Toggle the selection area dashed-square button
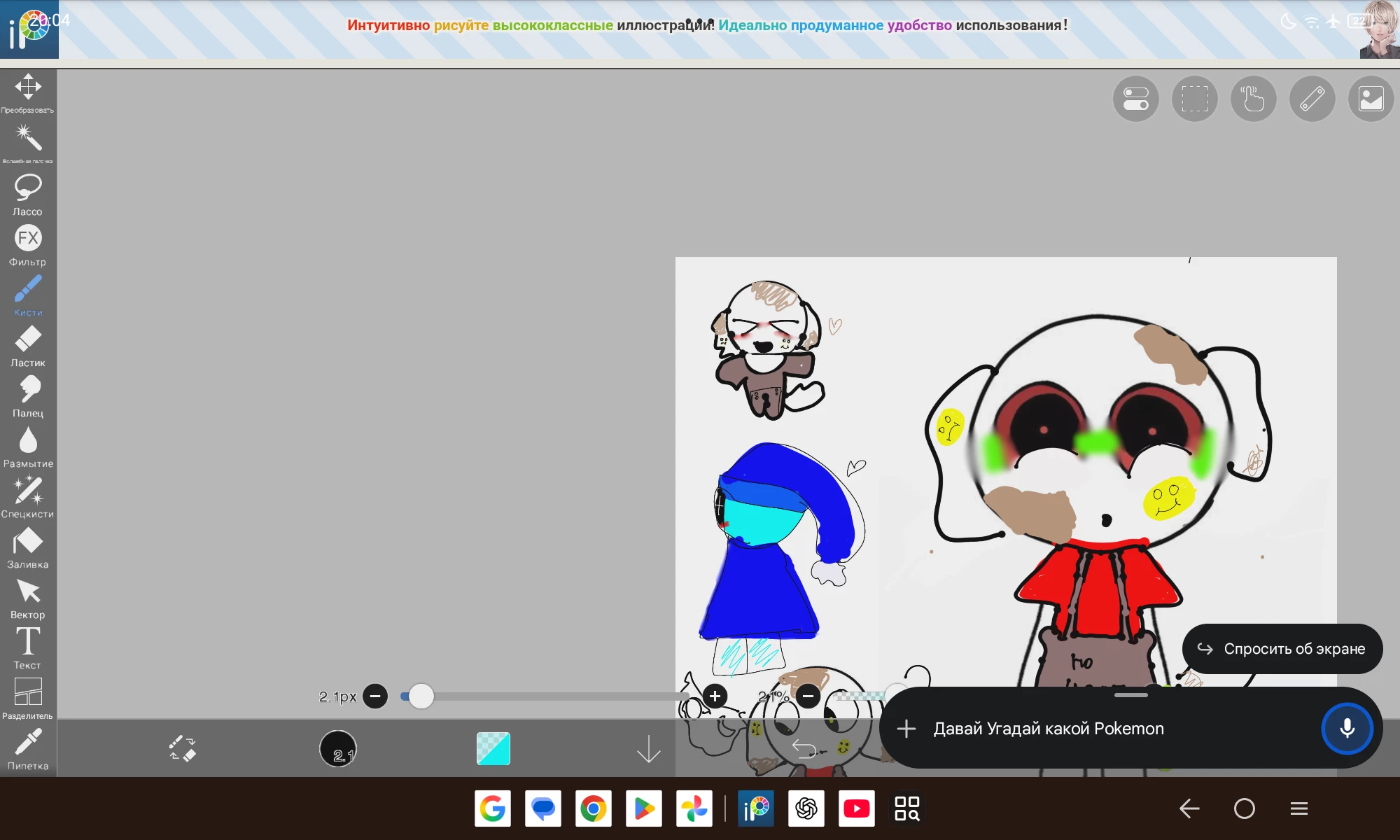 click(x=1194, y=99)
